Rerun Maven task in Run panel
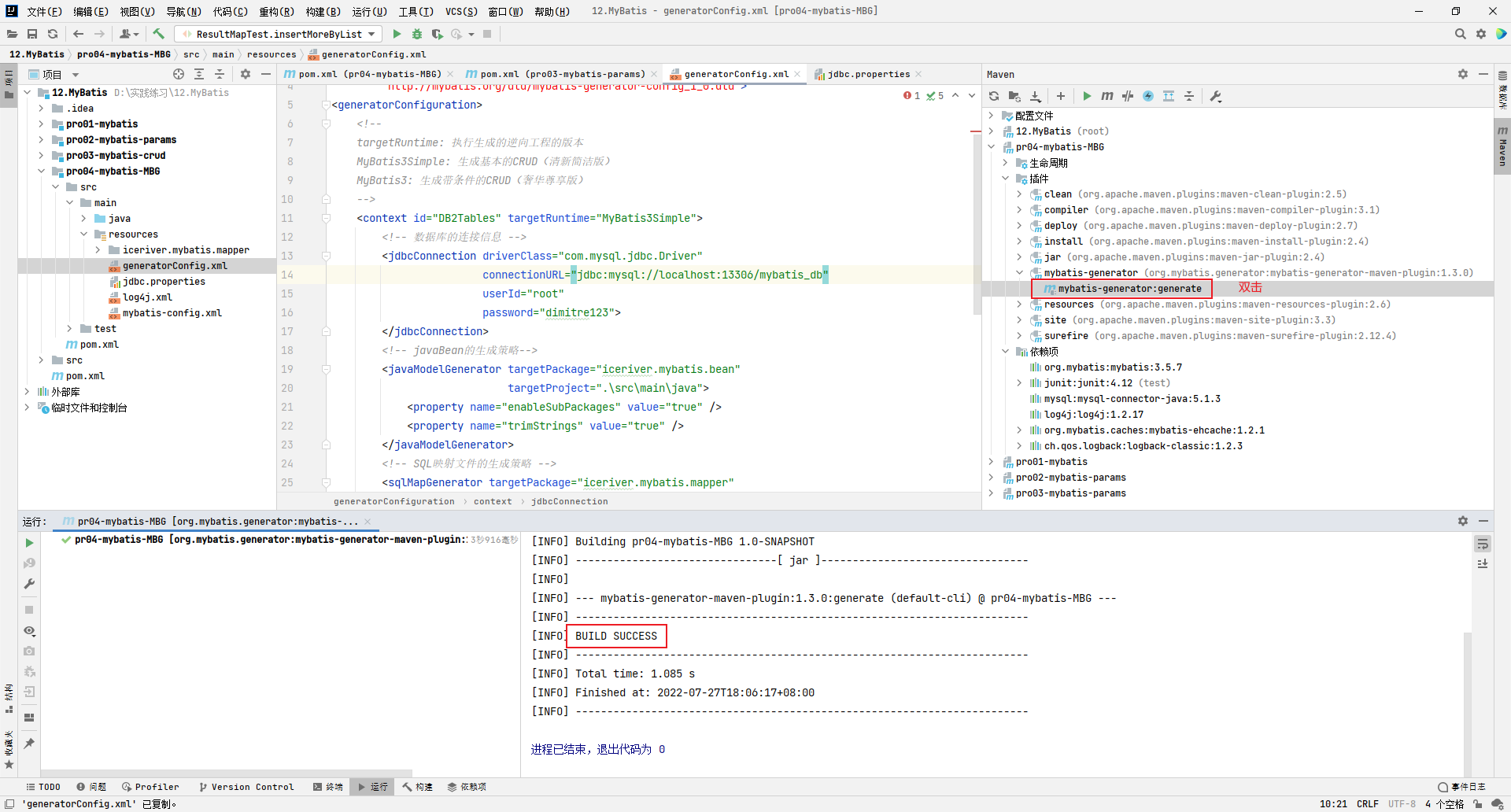 point(29,543)
